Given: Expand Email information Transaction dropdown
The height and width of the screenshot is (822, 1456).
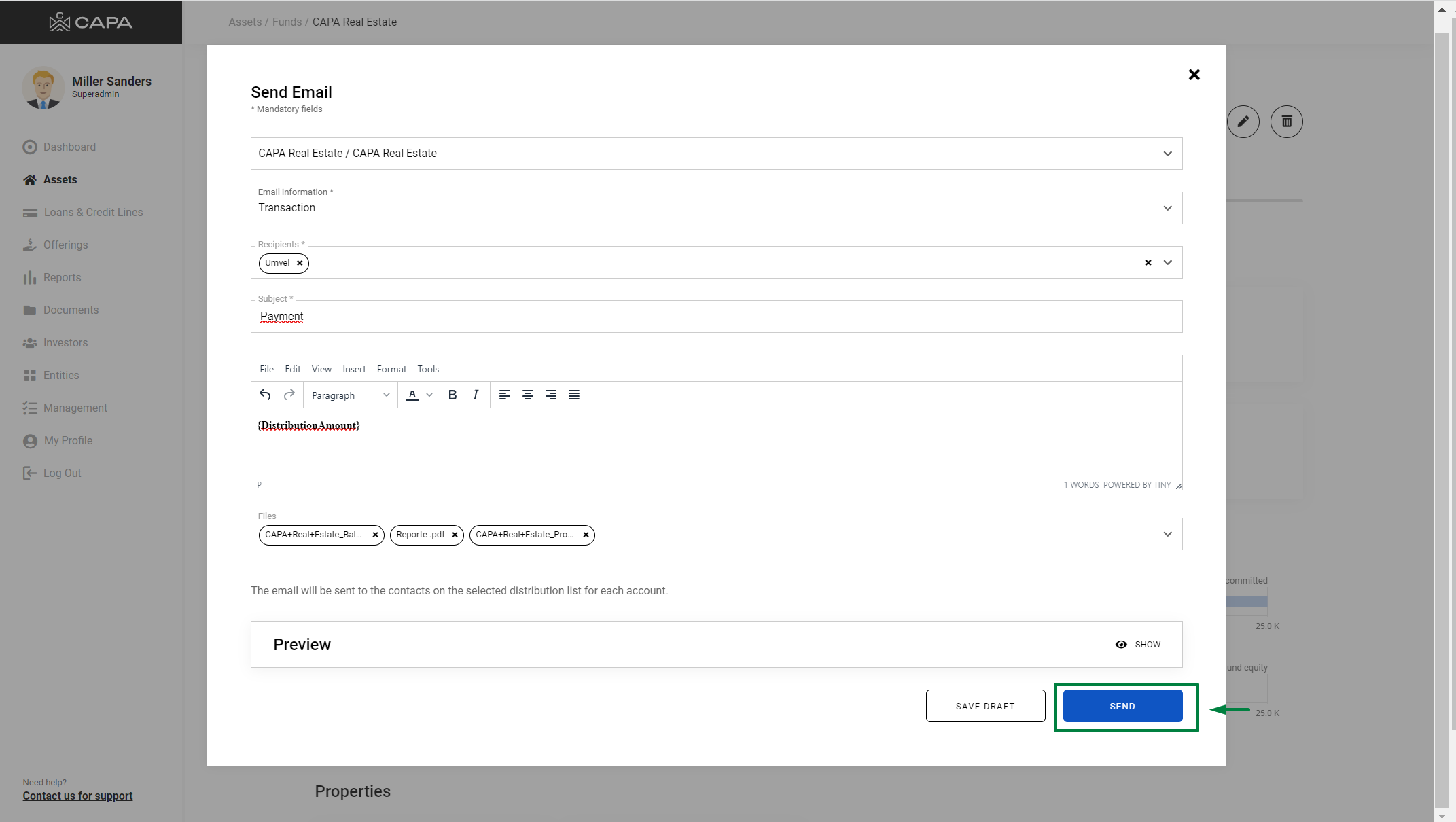Looking at the screenshot, I should (1167, 208).
